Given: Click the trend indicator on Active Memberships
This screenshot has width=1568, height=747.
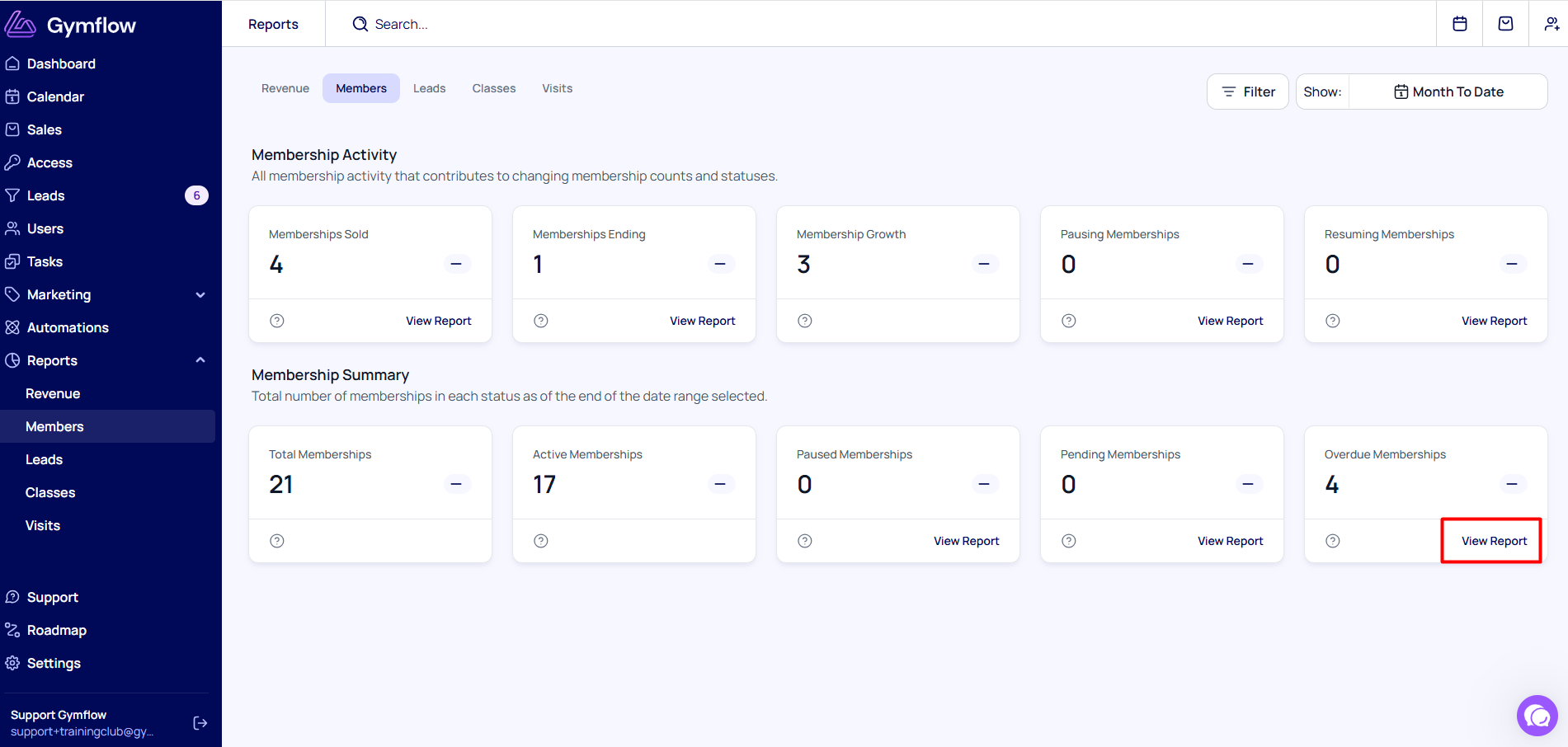Looking at the screenshot, I should click(x=720, y=484).
